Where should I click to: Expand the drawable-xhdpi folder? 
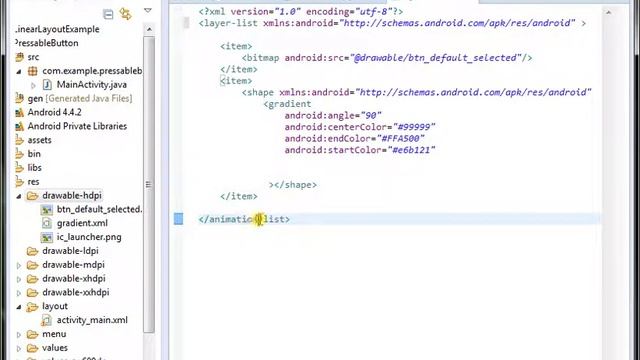(x=19, y=280)
